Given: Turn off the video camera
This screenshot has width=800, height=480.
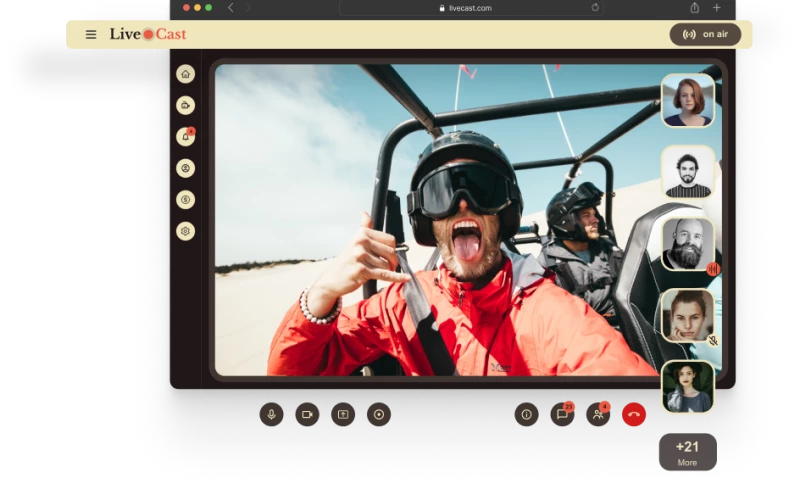Looking at the screenshot, I should coord(307,414).
